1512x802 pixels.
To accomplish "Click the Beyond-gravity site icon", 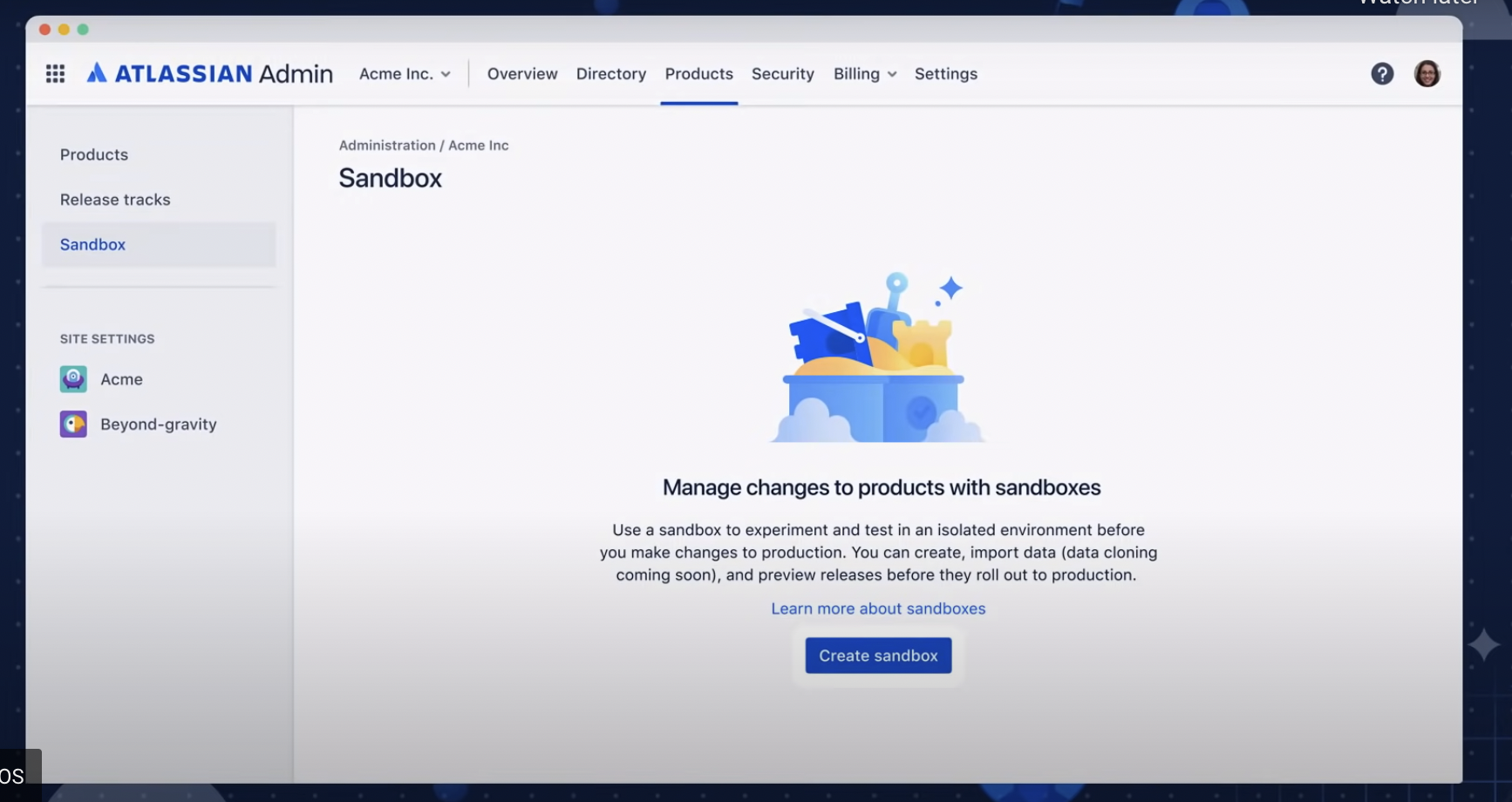I will pos(73,425).
